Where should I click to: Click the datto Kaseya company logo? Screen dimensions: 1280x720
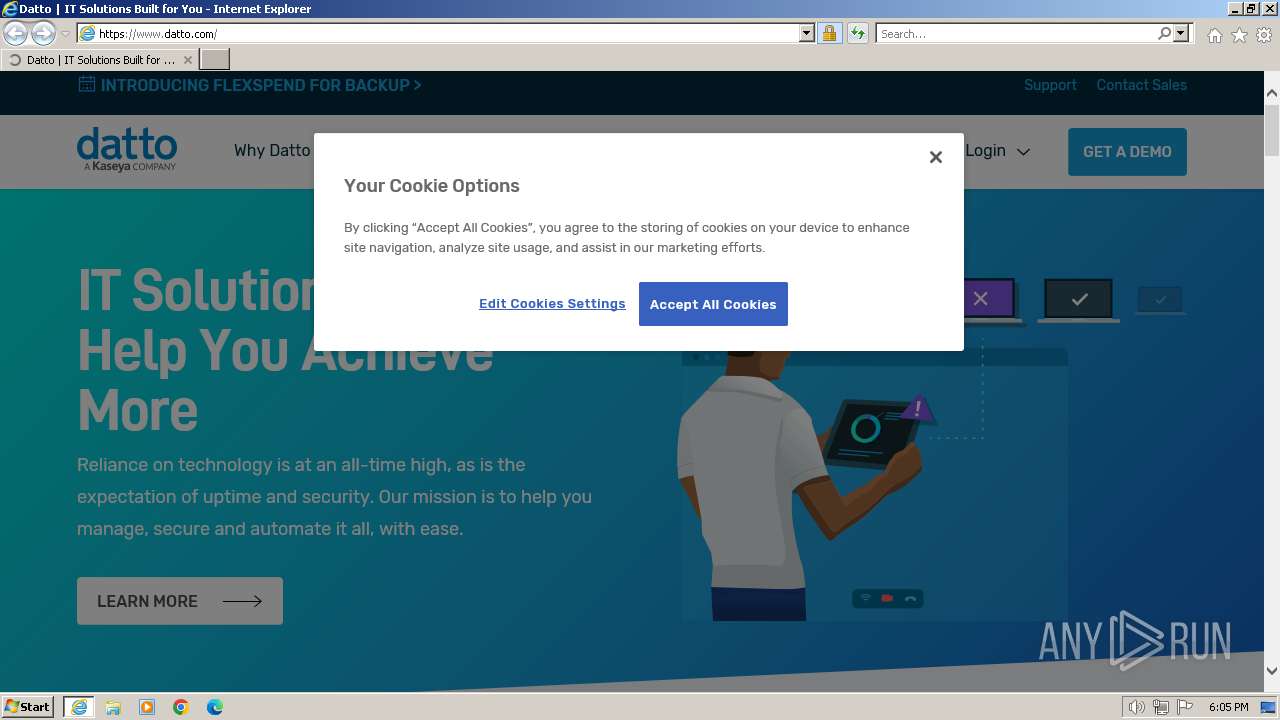(127, 149)
